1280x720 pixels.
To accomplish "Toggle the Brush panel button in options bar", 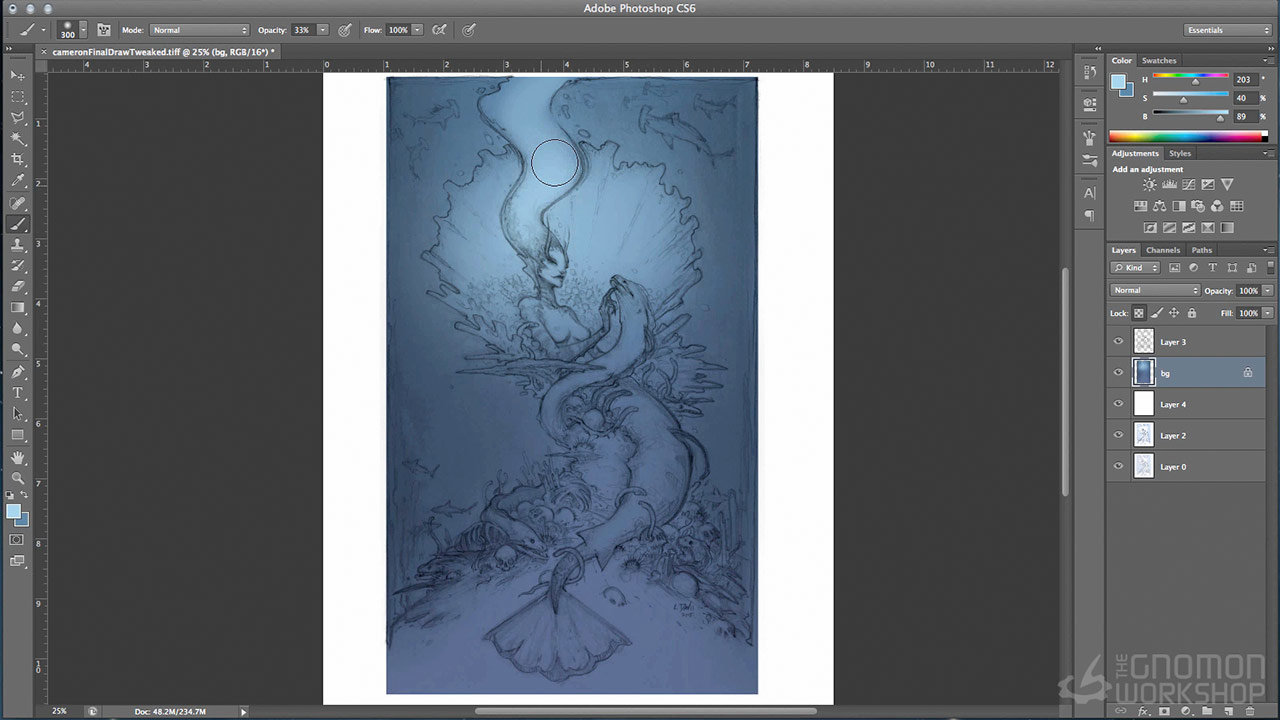I will point(103,30).
